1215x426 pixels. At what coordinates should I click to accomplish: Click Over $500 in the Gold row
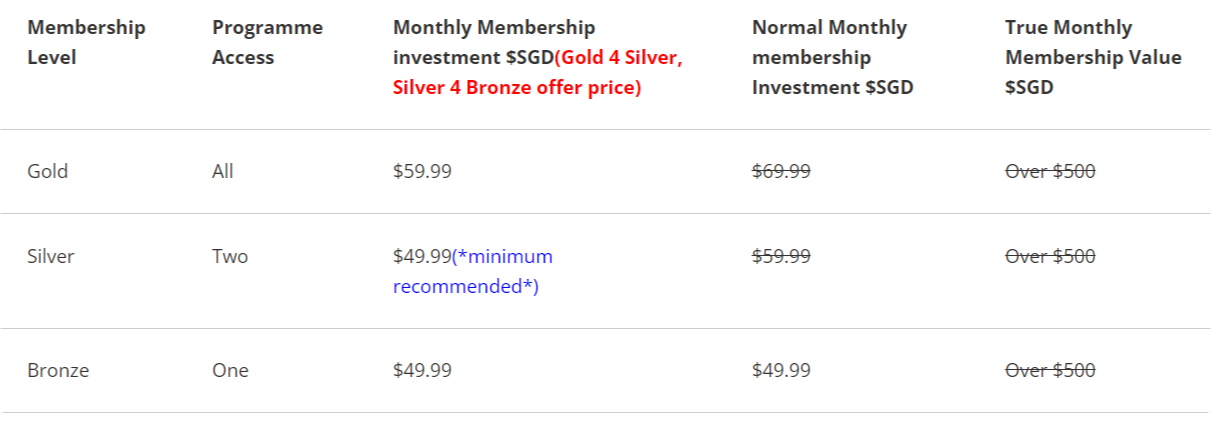point(1050,171)
